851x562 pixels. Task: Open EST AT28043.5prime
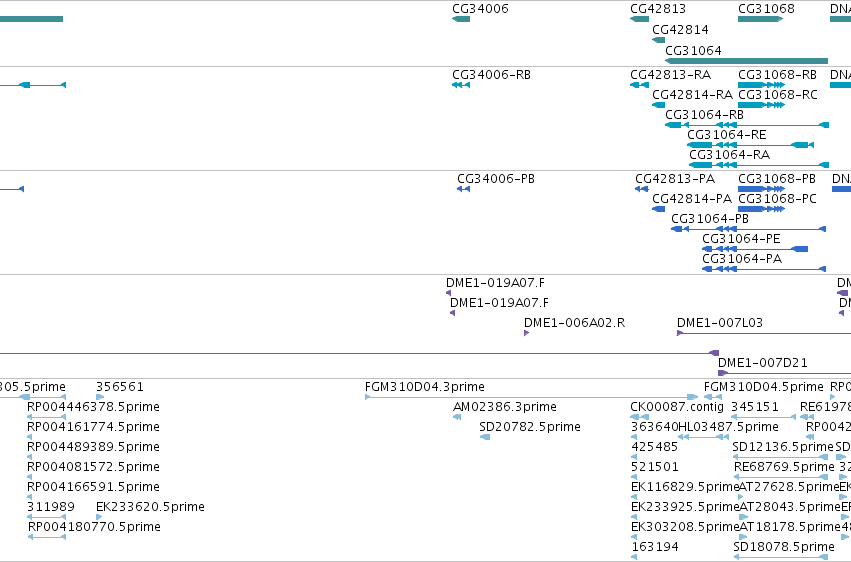790,508
